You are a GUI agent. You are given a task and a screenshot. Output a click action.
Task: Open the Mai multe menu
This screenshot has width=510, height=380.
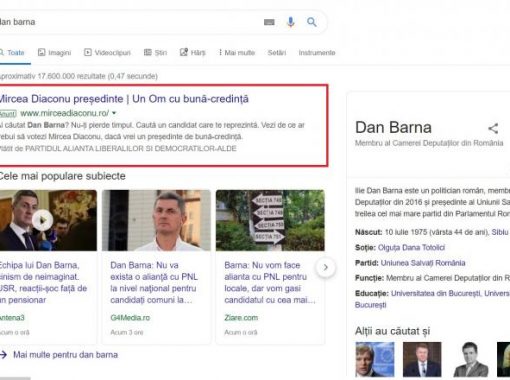(x=237, y=53)
